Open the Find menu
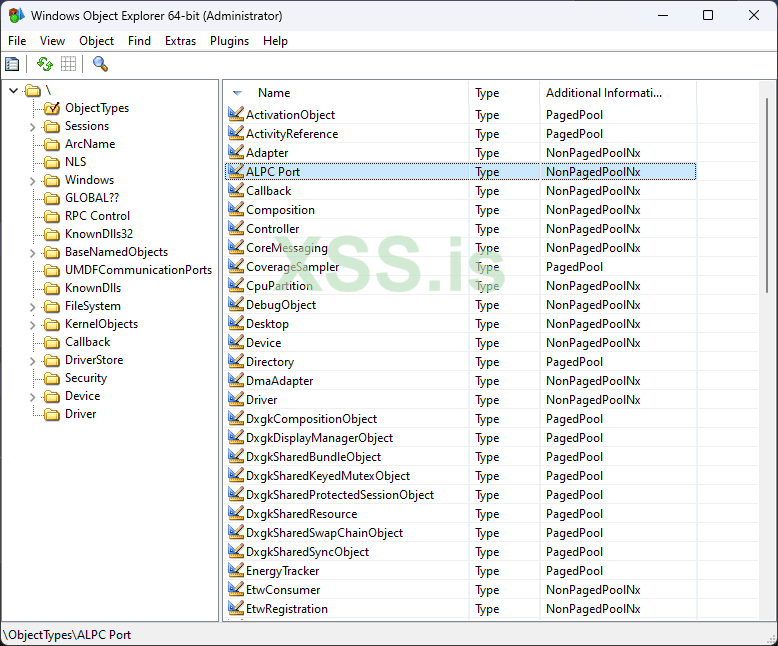 coord(139,41)
